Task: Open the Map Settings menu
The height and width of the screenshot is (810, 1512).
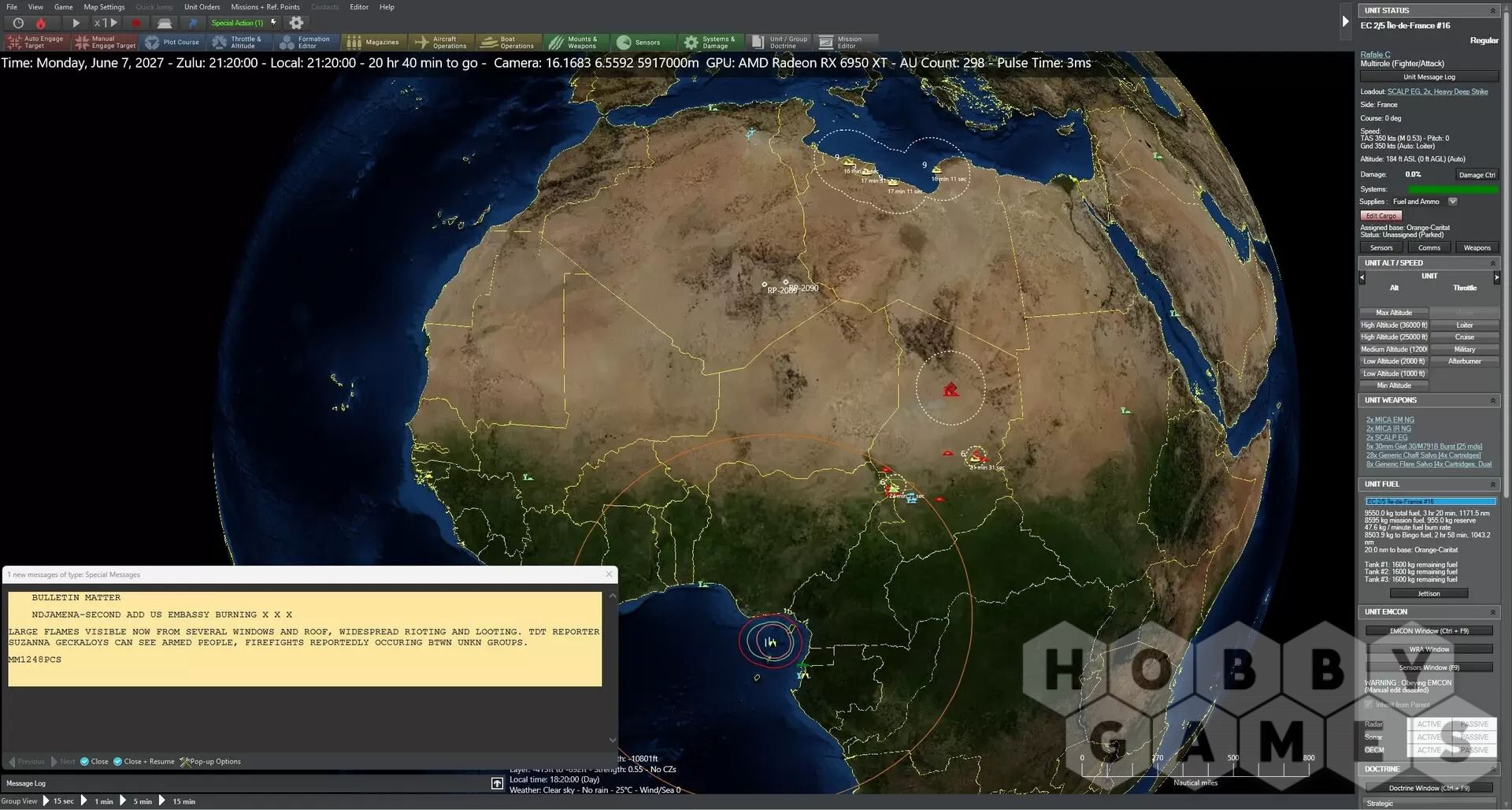Action: coord(105,7)
